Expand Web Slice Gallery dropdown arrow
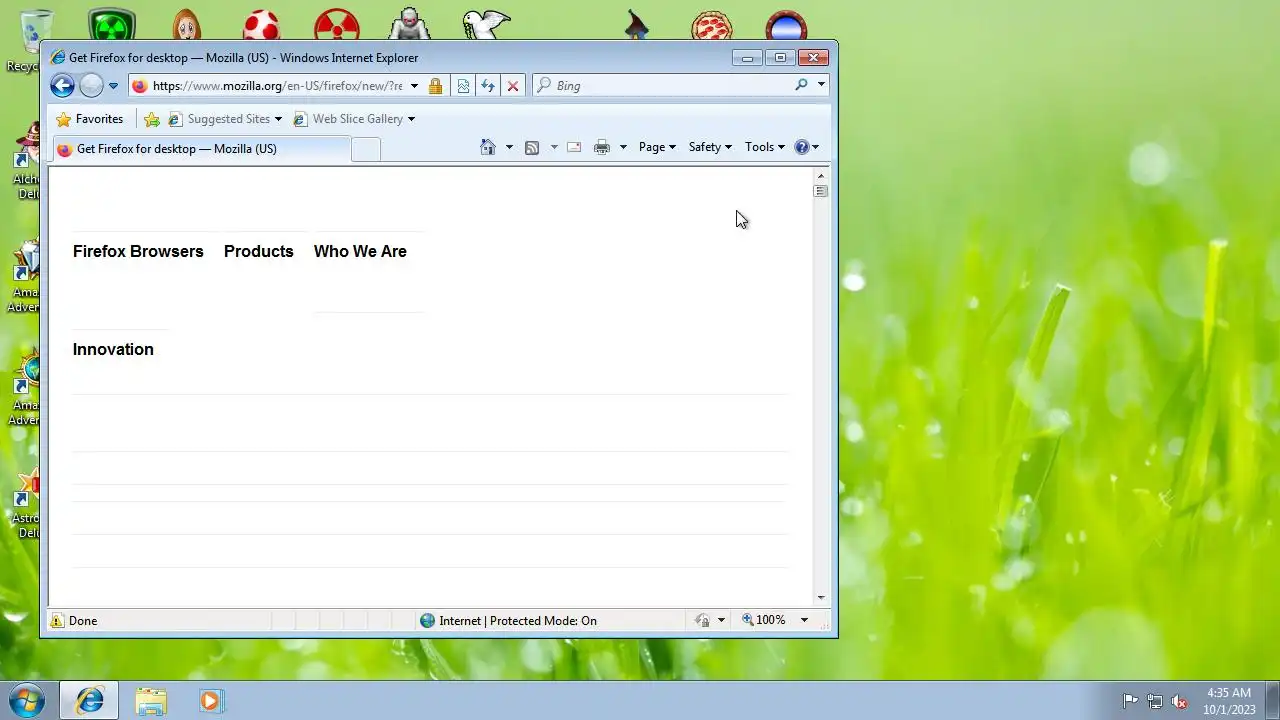The width and height of the screenshot is (1280, 720). [411, 119]
